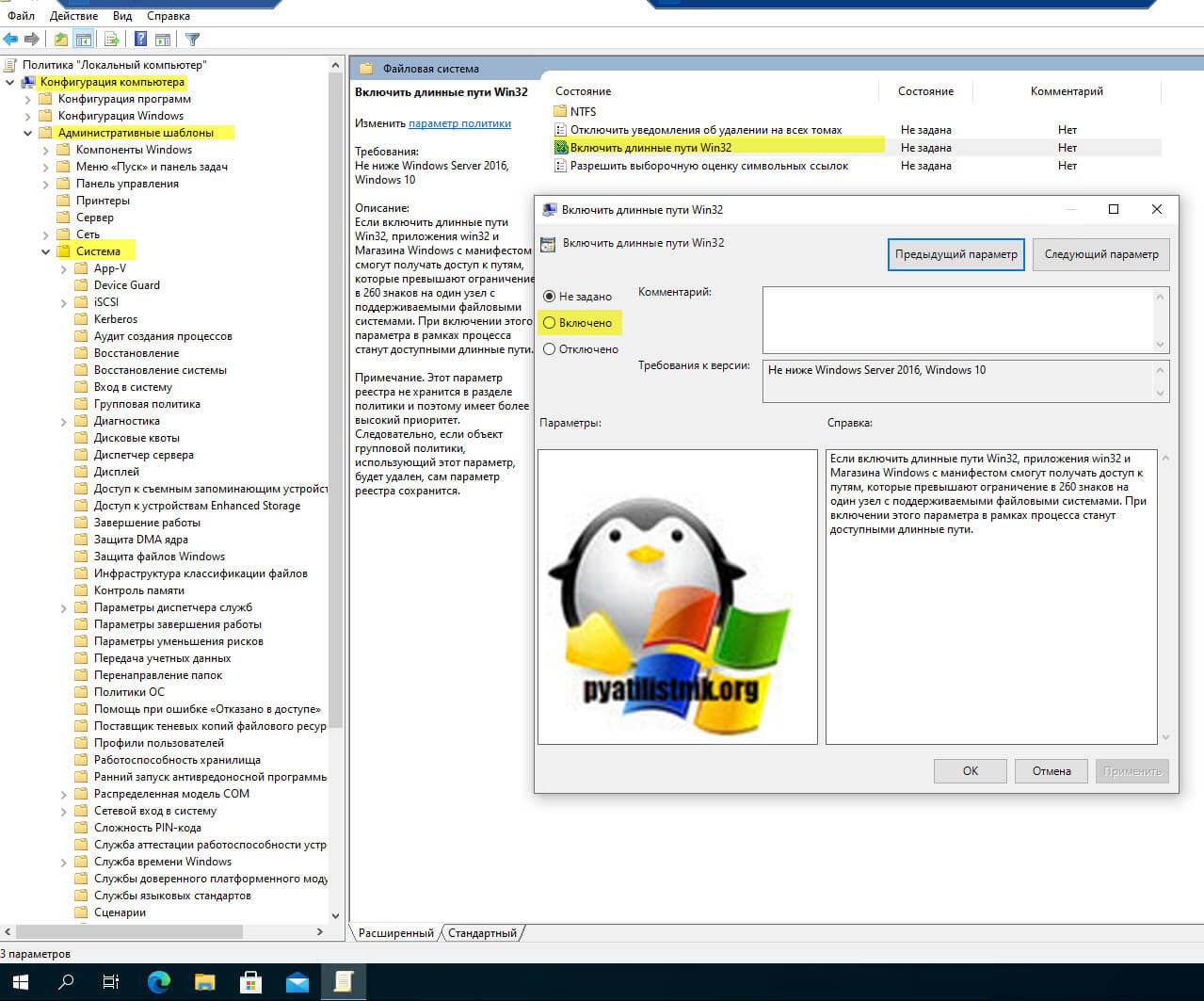Click the Отмена button
Viewport: 1204px width, 1001px height.
pos(1051,771)
